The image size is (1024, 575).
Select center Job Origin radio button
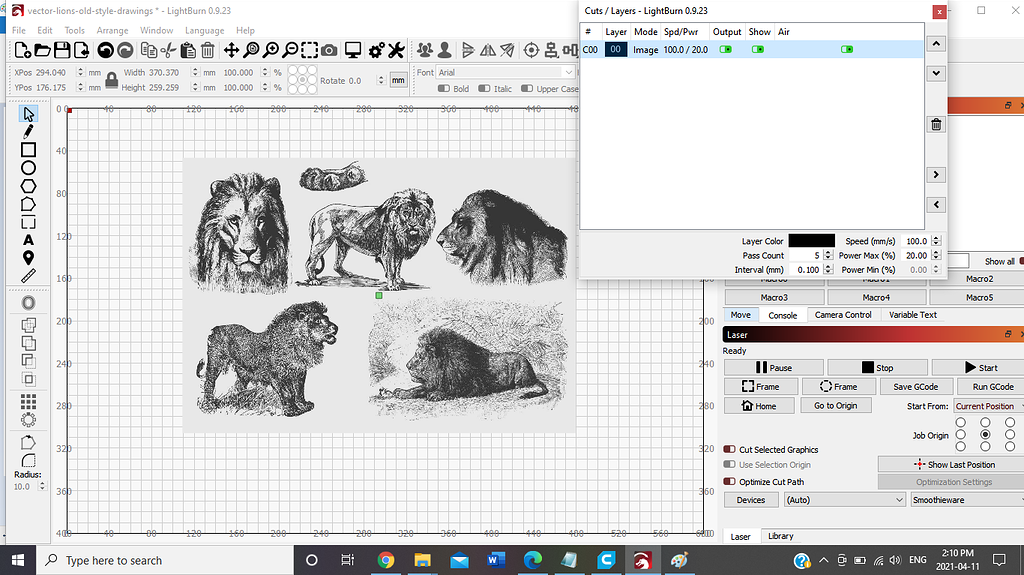click(x=985, y=435)
